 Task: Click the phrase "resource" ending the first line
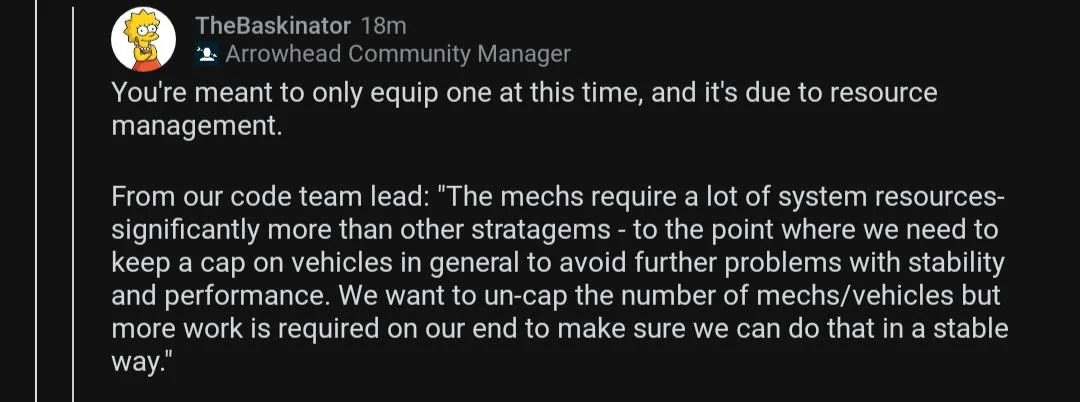click(x=884, y=93)
